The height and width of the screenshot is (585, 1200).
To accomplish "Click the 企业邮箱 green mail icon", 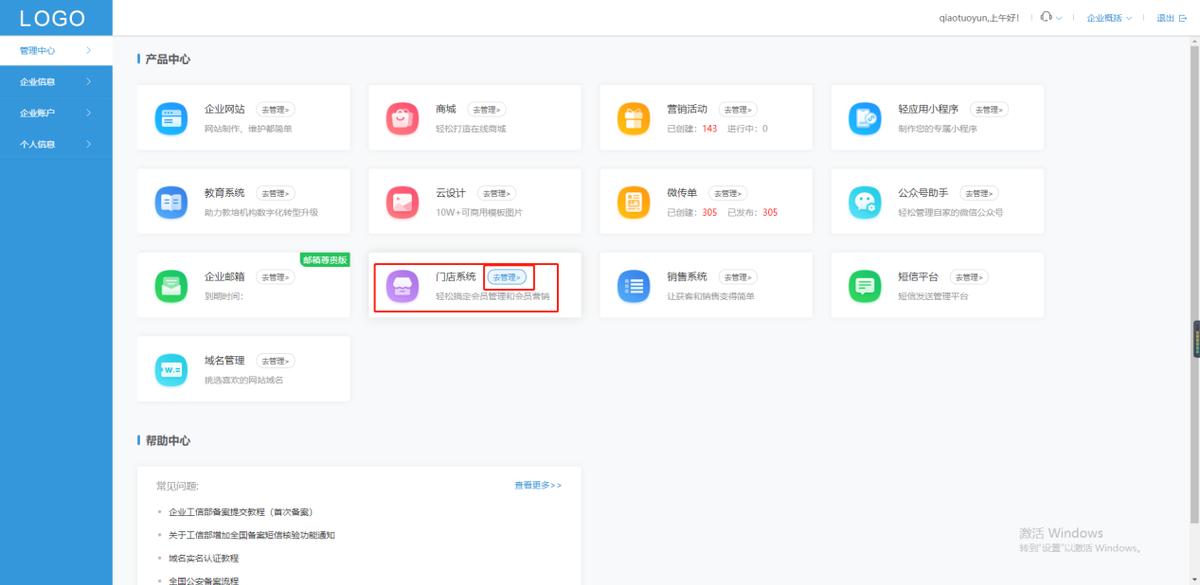I will [x=171, y=285].
